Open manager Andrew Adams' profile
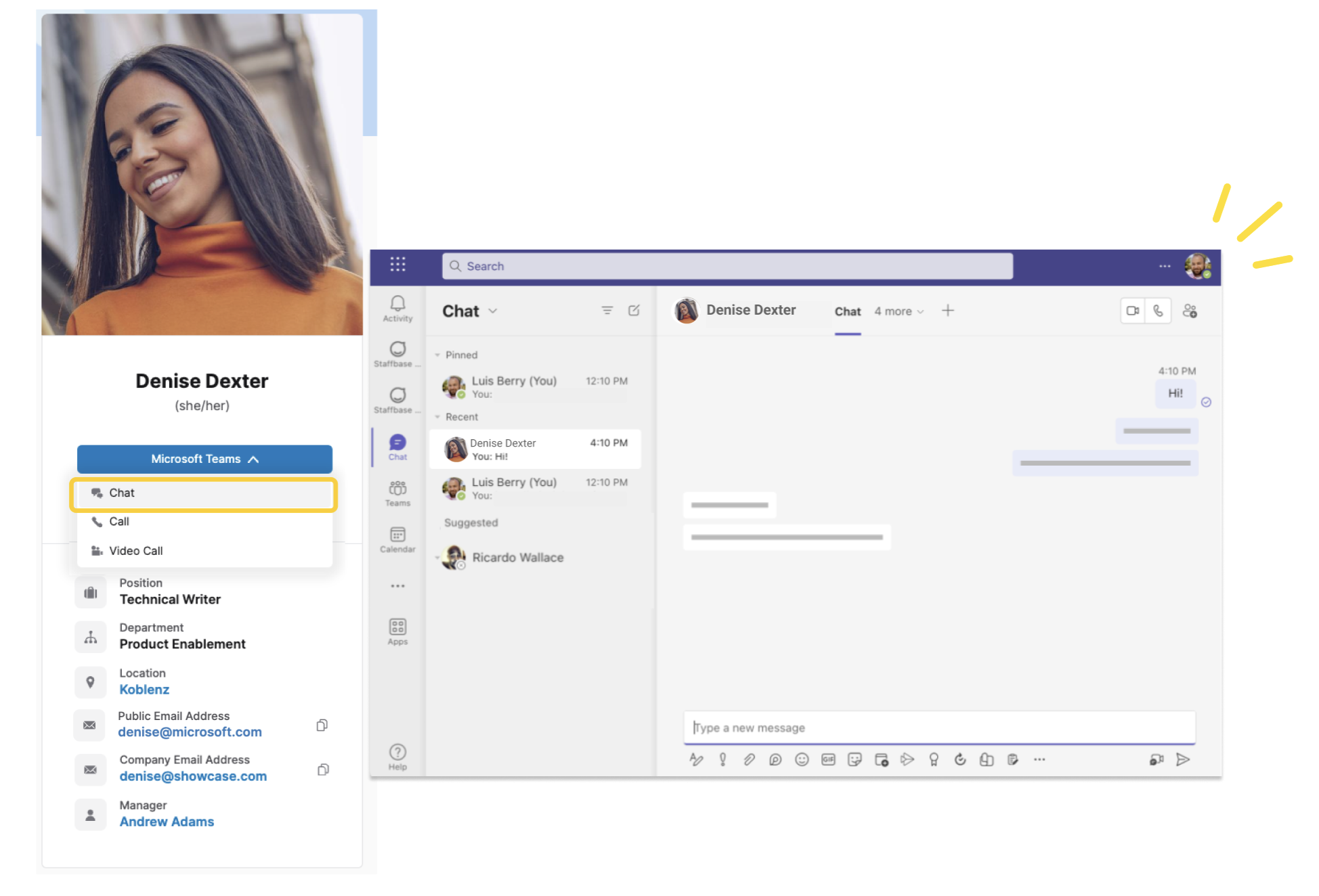The width and height of the screenshot is (1319, 896). click(167, 822)
